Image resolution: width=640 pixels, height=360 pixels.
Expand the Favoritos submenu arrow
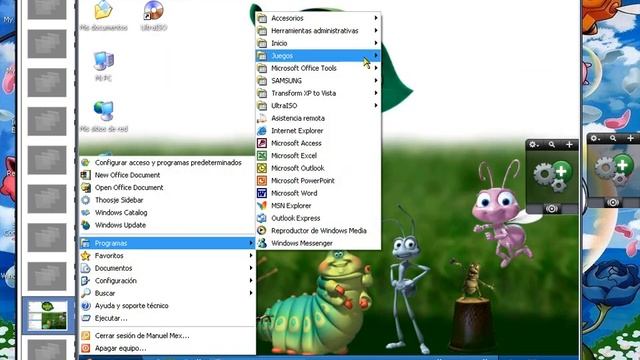pos(251,256)
